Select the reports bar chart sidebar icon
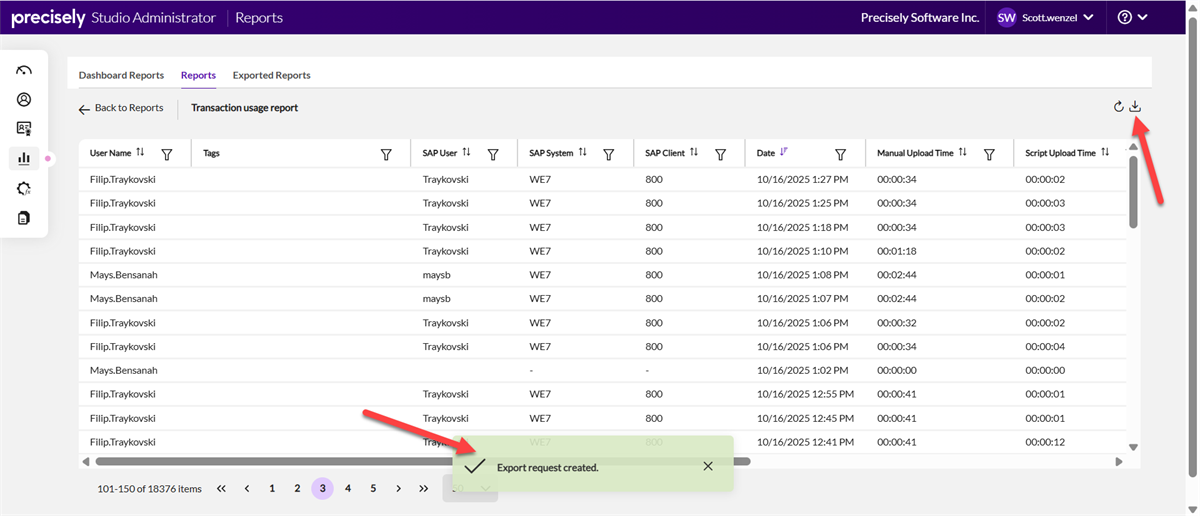The width and height of the screenshot is (1200, 516). (24, 158)
